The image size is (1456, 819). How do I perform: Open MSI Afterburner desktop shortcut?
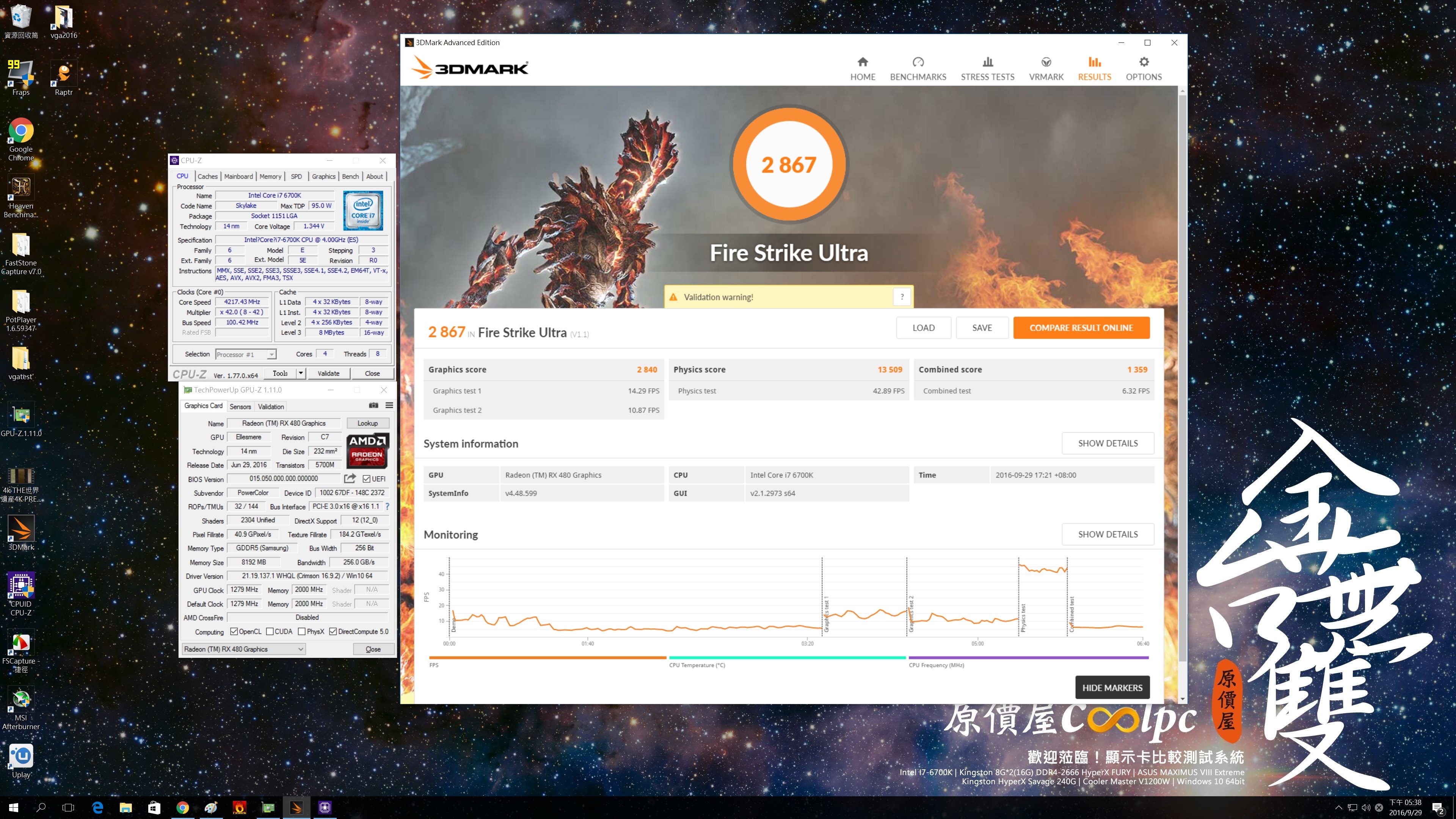pyautogui.click(x=21, y=708)
